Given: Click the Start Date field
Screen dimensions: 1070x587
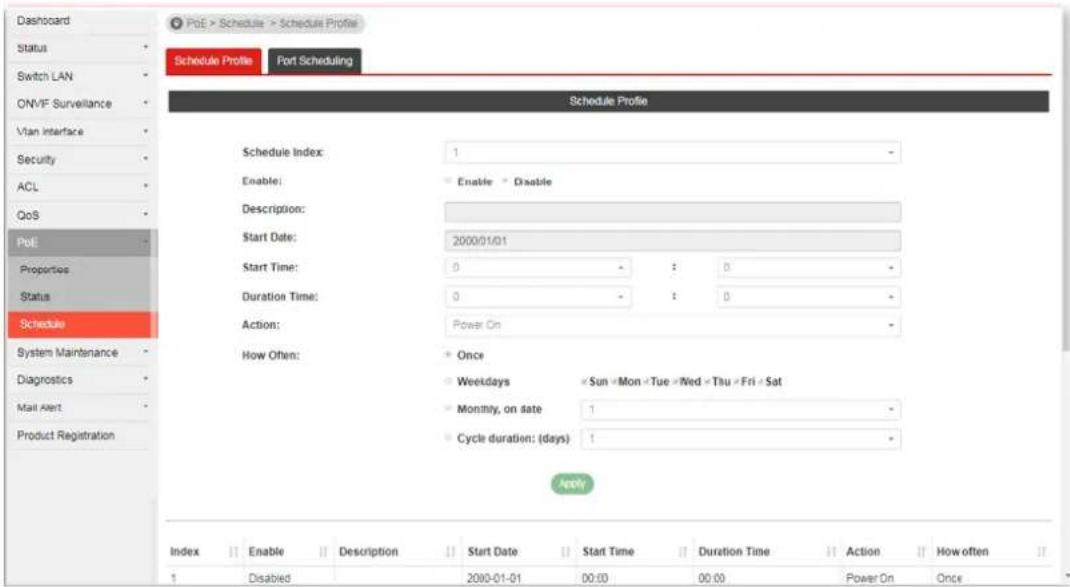Looking at the screenshot, I should tap(672, 241).
